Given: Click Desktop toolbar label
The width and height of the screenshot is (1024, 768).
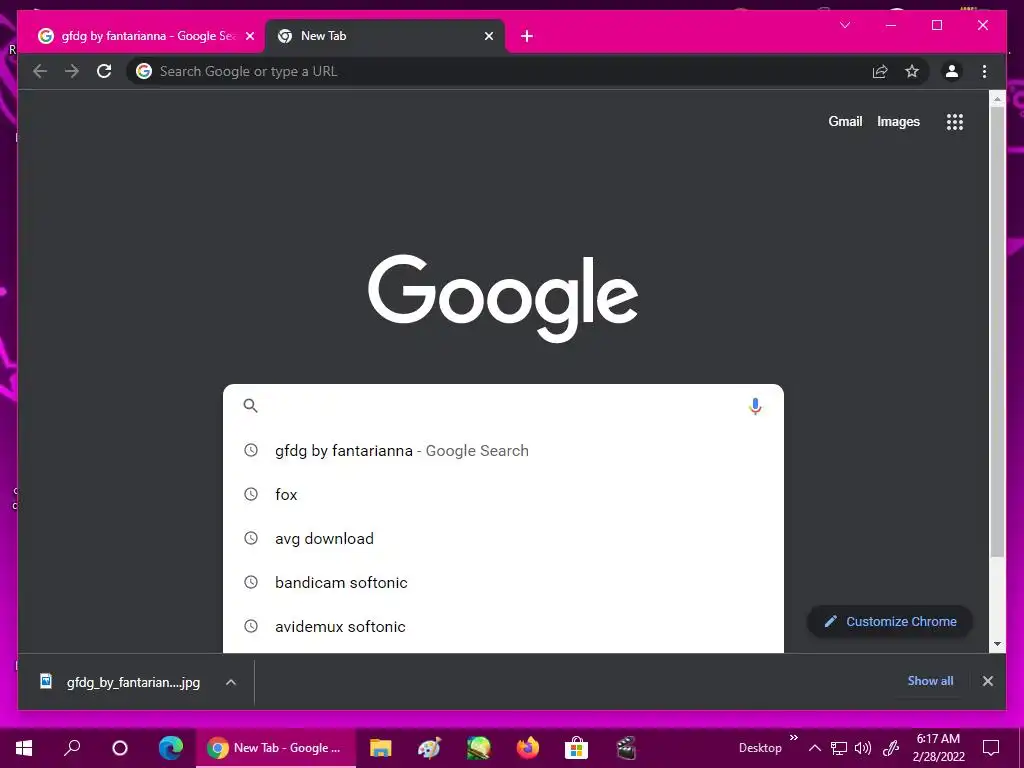Looking at the screenshot, I should coord(760,748).
